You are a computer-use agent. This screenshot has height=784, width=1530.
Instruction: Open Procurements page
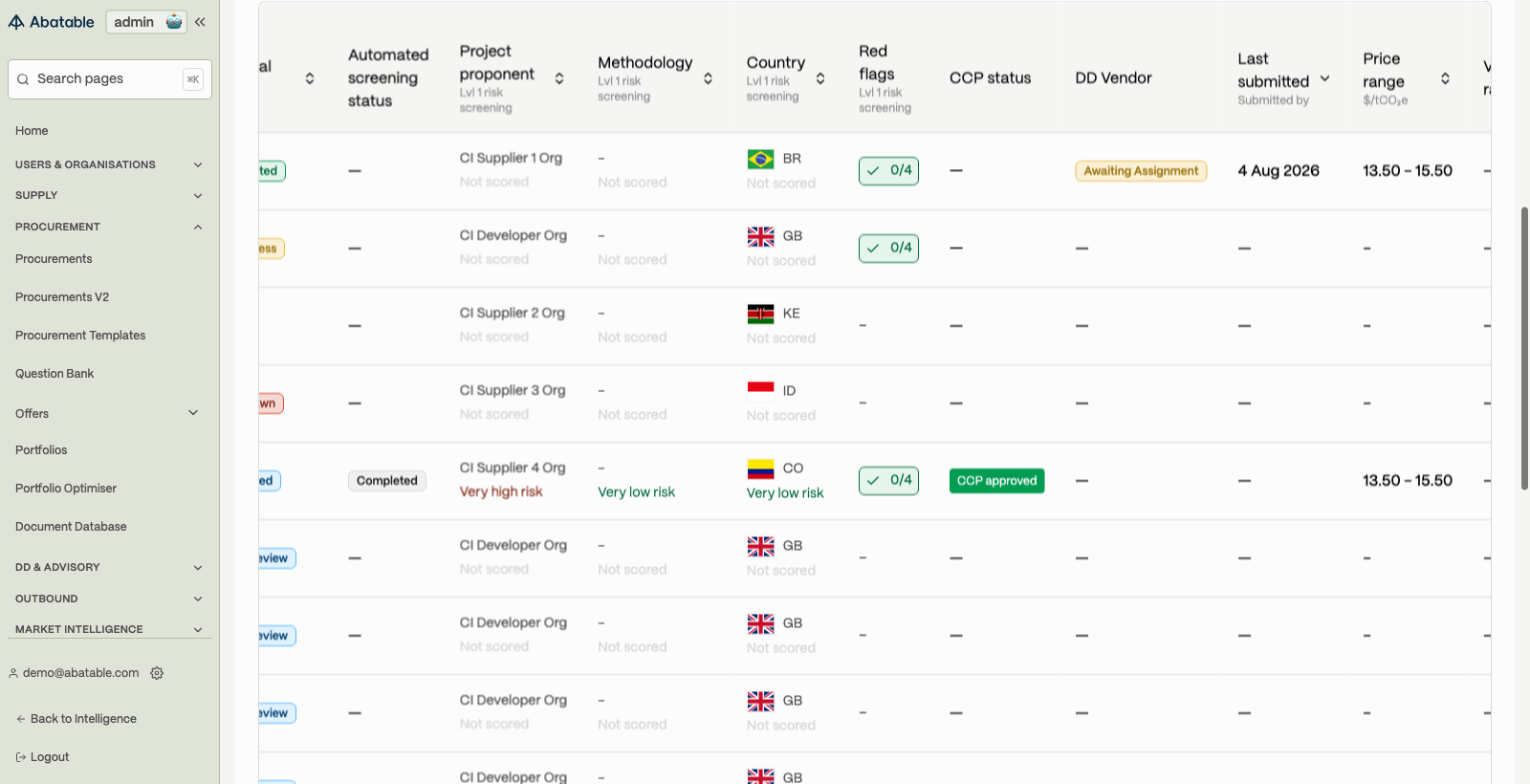(x=54, y=259)
